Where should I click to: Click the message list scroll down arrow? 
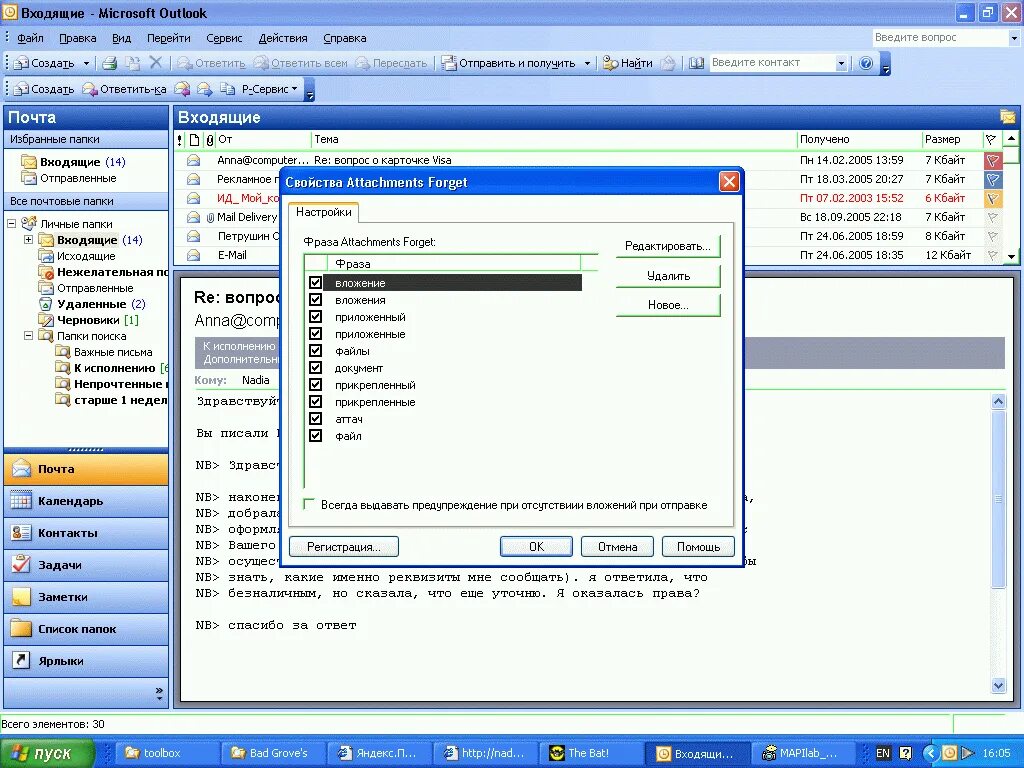(x=1011, y=257)
